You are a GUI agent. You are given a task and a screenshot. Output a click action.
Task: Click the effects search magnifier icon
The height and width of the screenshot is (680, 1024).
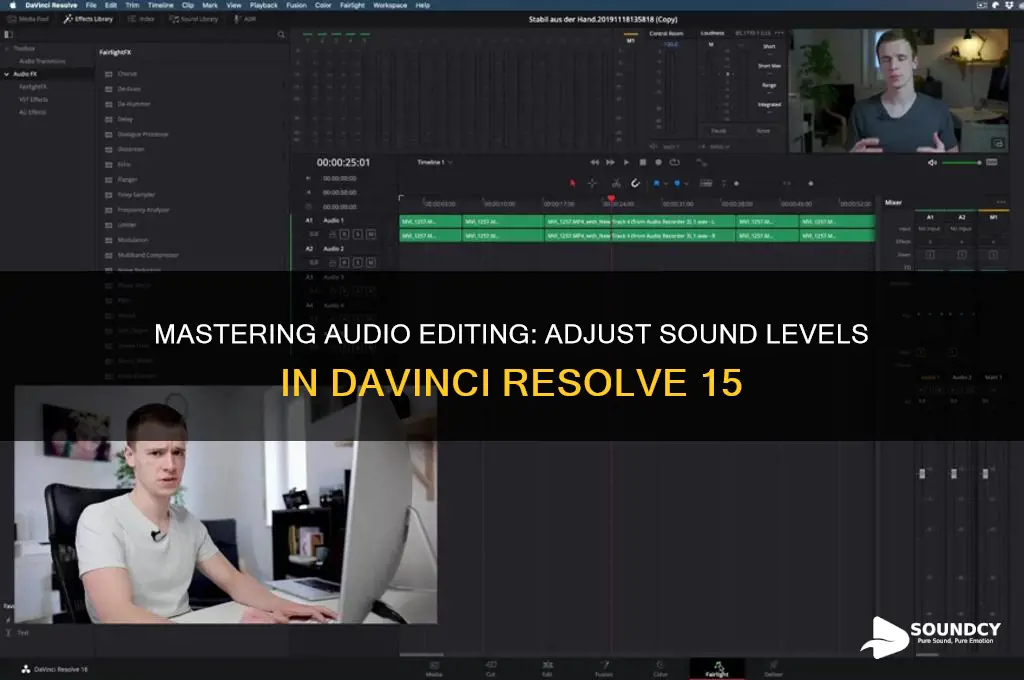tap(281, 35)
